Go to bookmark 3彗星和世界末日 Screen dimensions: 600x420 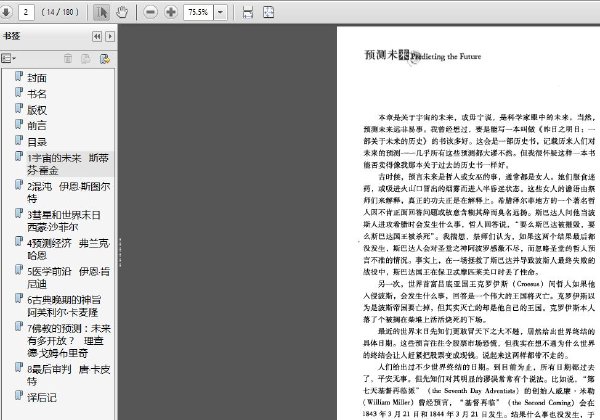64,221
